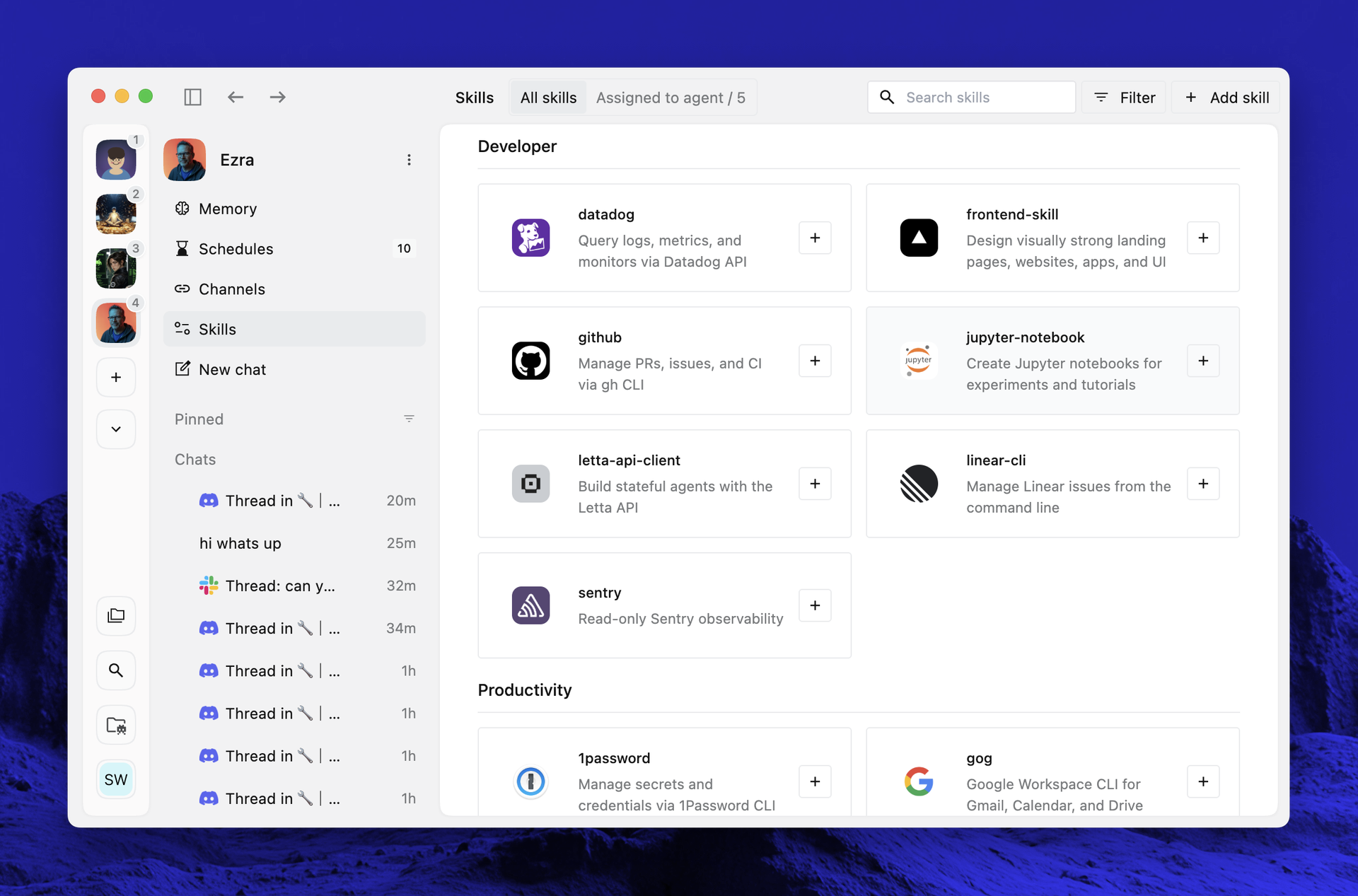Image resolution: width=1358 pixels, height=896 pixels.
Task: Click the linear-cli striped circle logo
Action: pos(919,484)
